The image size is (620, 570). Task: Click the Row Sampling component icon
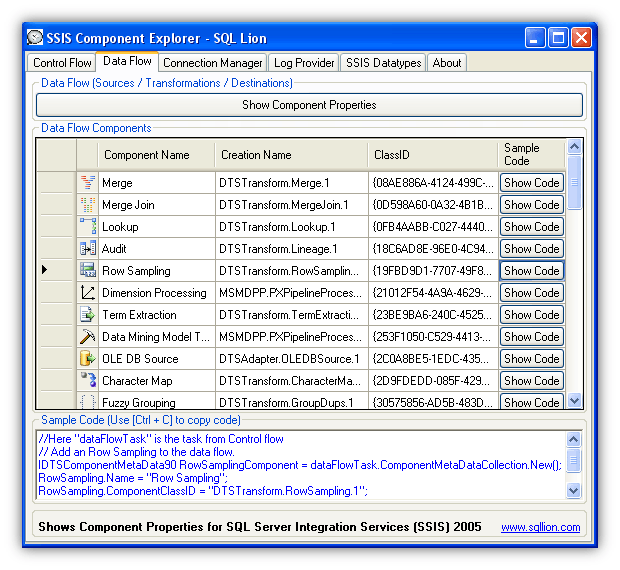87,270
